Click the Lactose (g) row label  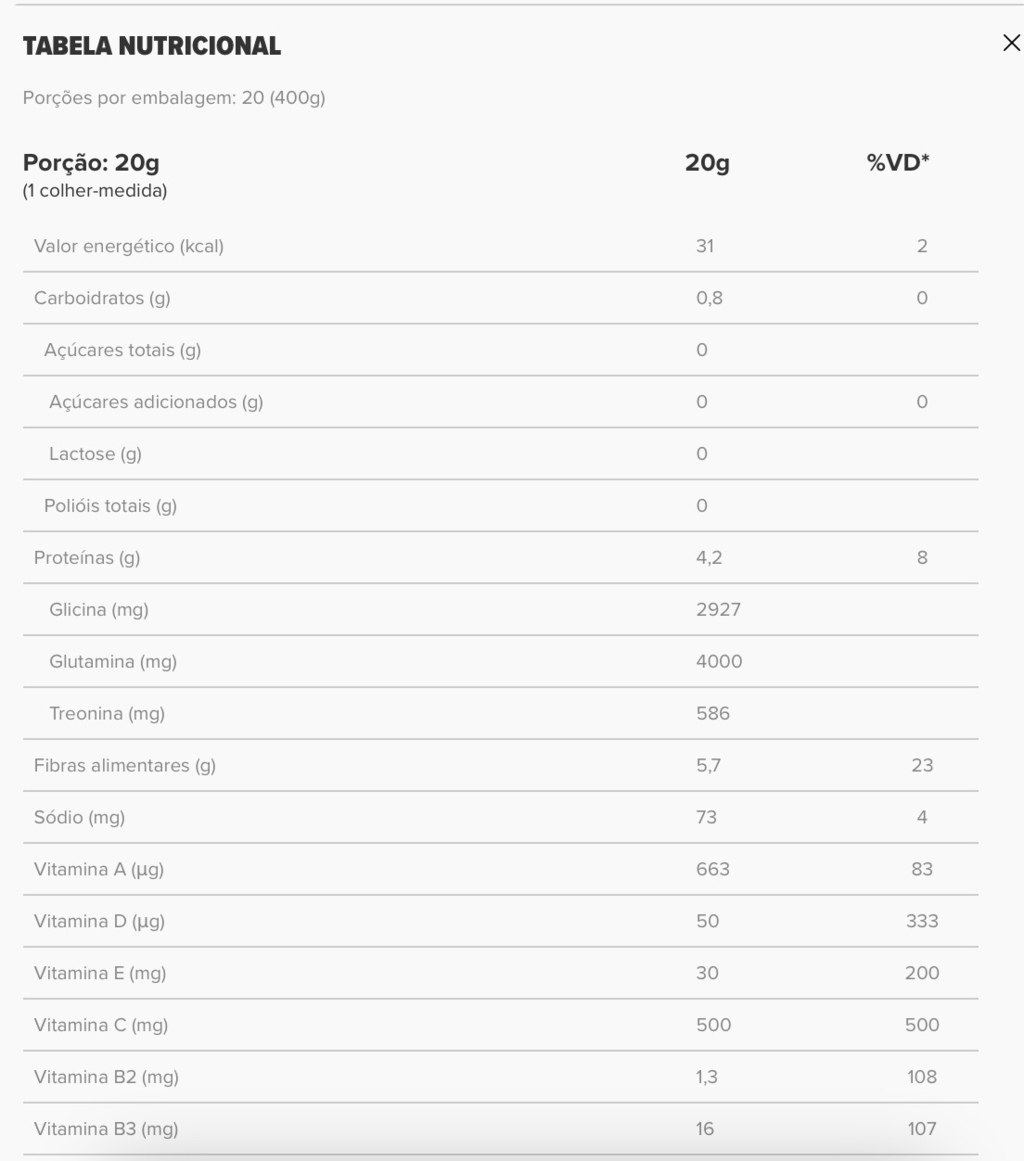pos(96,453)
